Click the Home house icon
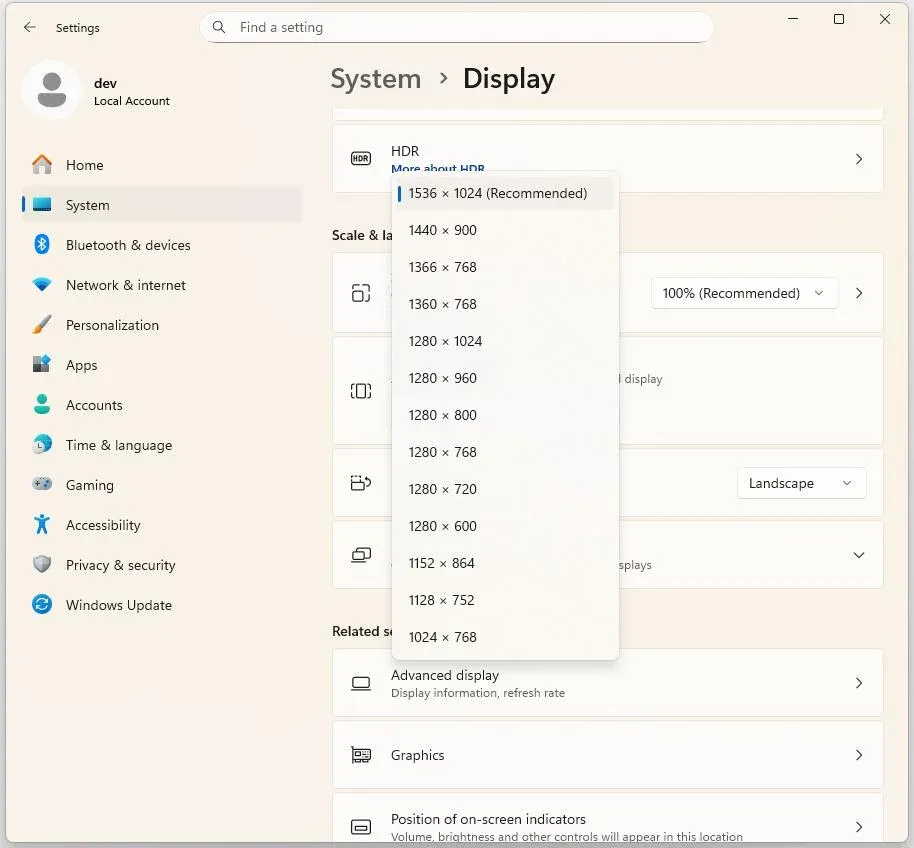 pos(42,165)
